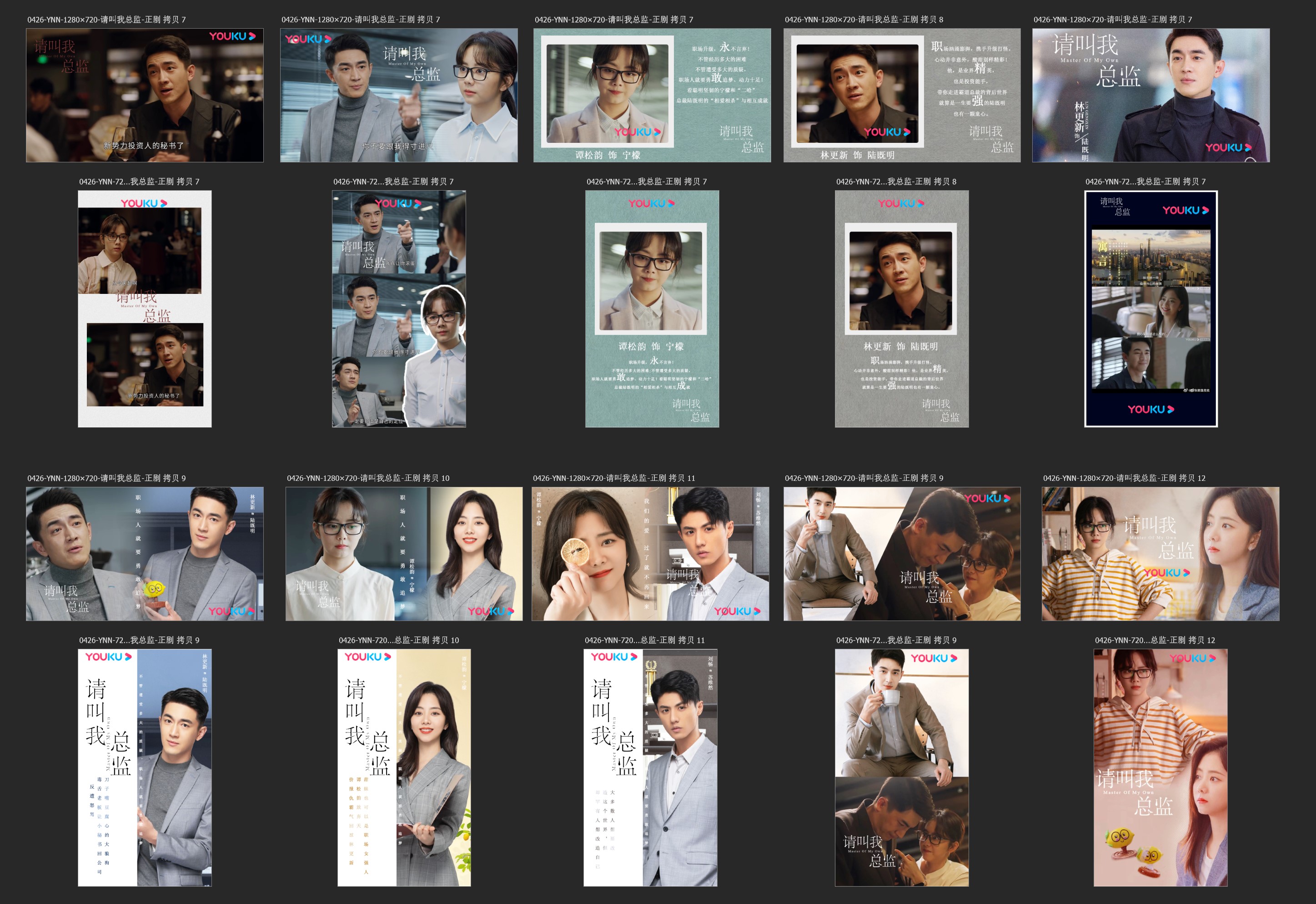Select landscape artboard with woman in striped hoodie
Screen dimensions: 1316x904
point(1160,554)
